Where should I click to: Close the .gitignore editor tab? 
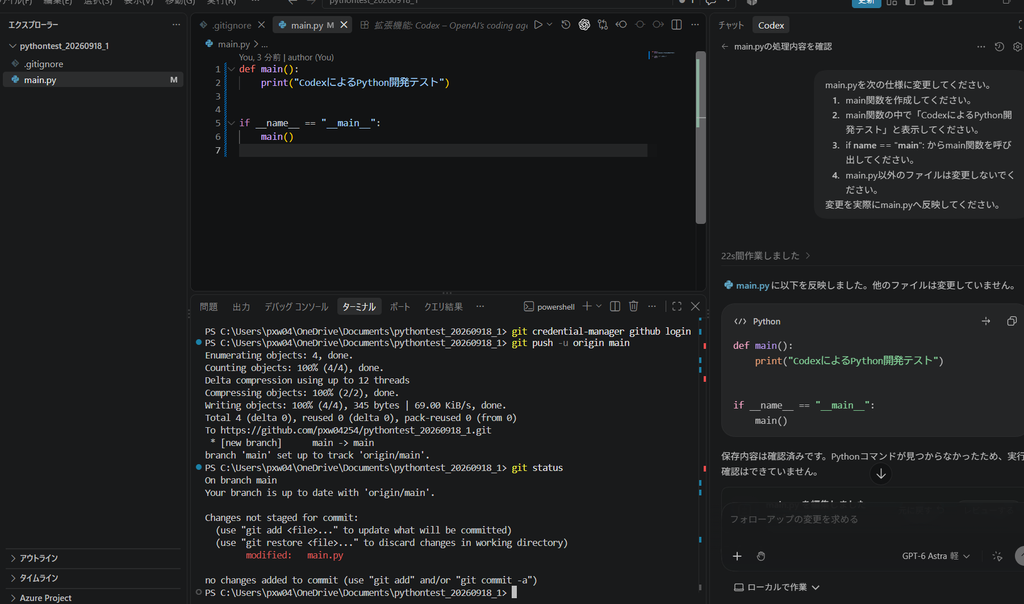pyautogui.click(x=261, y=25)
